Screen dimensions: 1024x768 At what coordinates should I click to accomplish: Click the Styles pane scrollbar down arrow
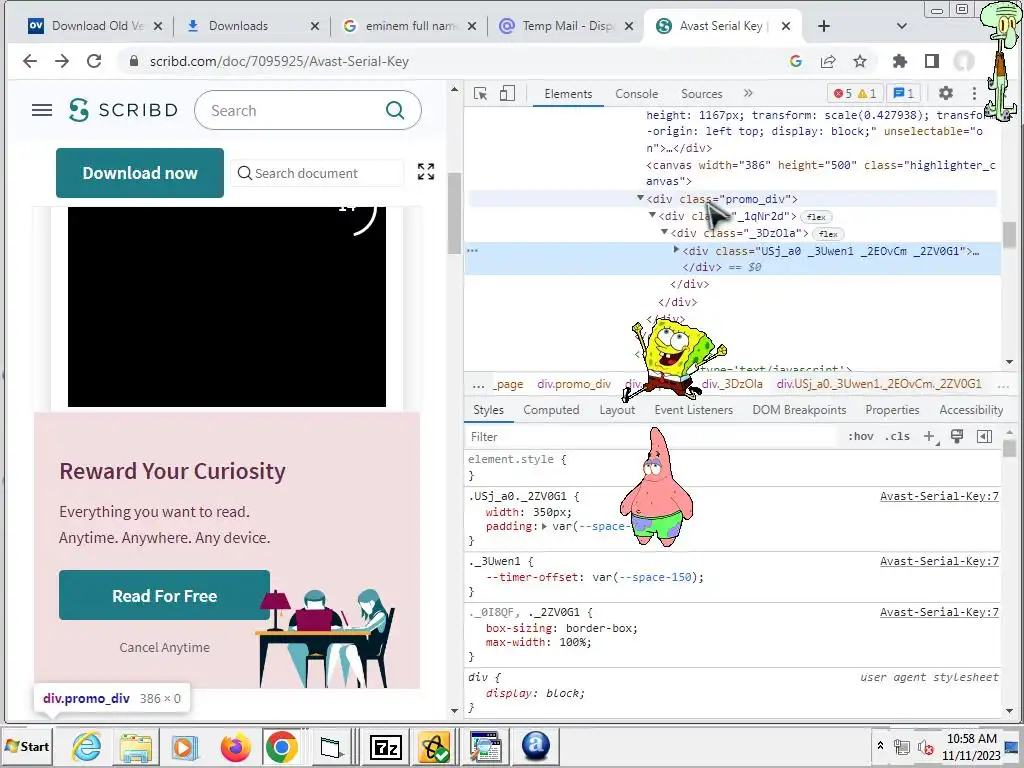click(x=1010, y=711)
